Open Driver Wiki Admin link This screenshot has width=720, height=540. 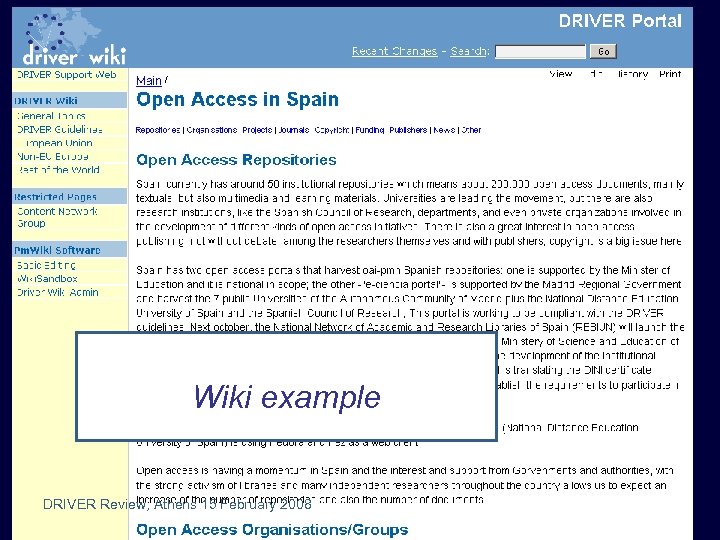coord(57,292)
